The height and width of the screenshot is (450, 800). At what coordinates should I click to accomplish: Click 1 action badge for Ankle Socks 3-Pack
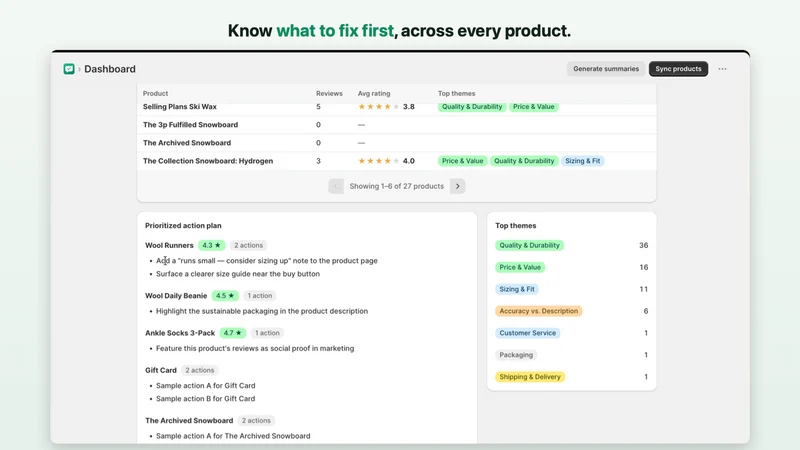pyautogui.click(x=267, y=333)
